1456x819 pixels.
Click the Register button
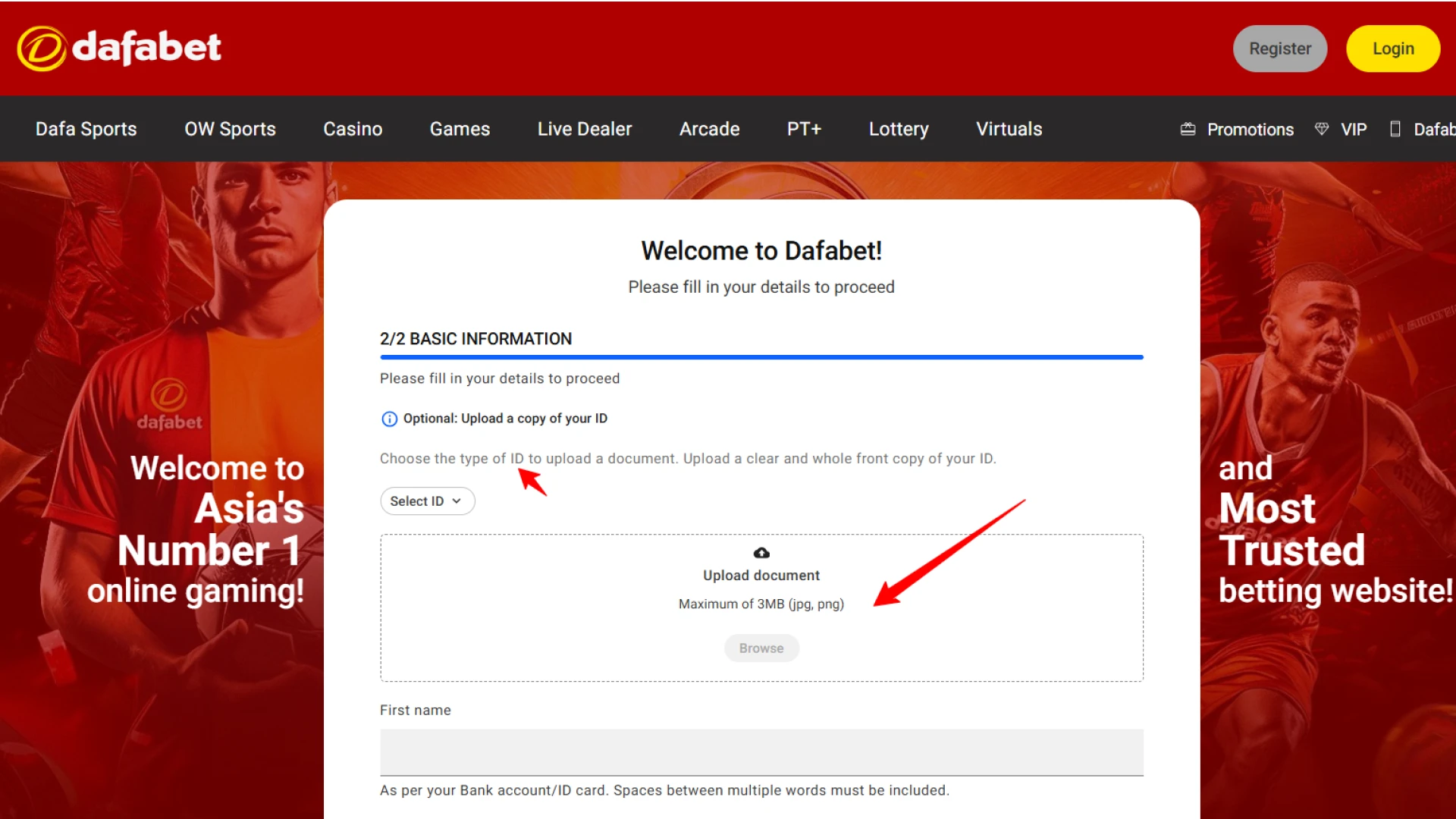(x=1280, y=48)
